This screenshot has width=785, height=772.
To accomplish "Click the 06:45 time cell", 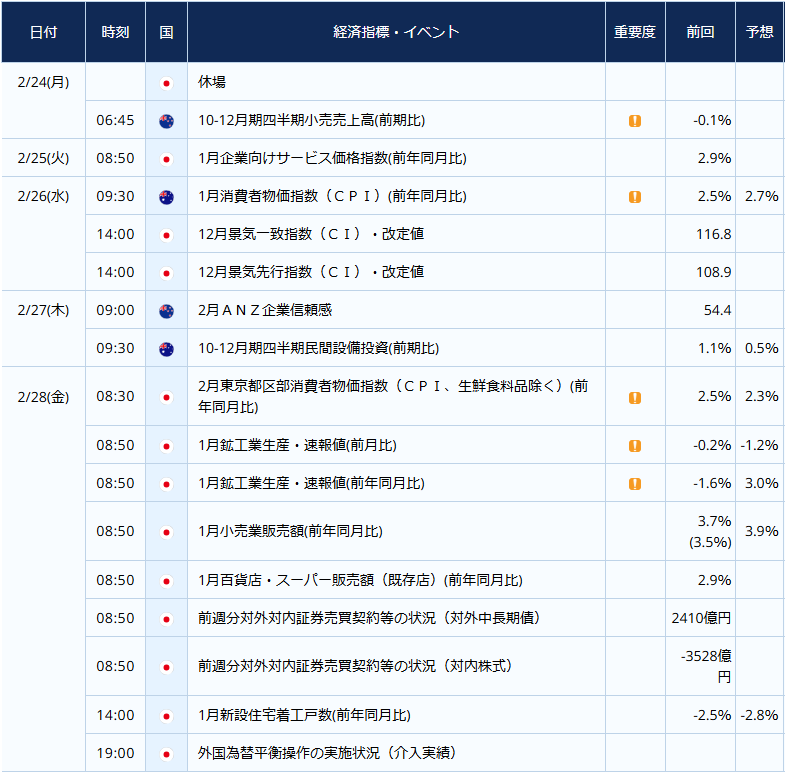I will [x=116, y=120].
